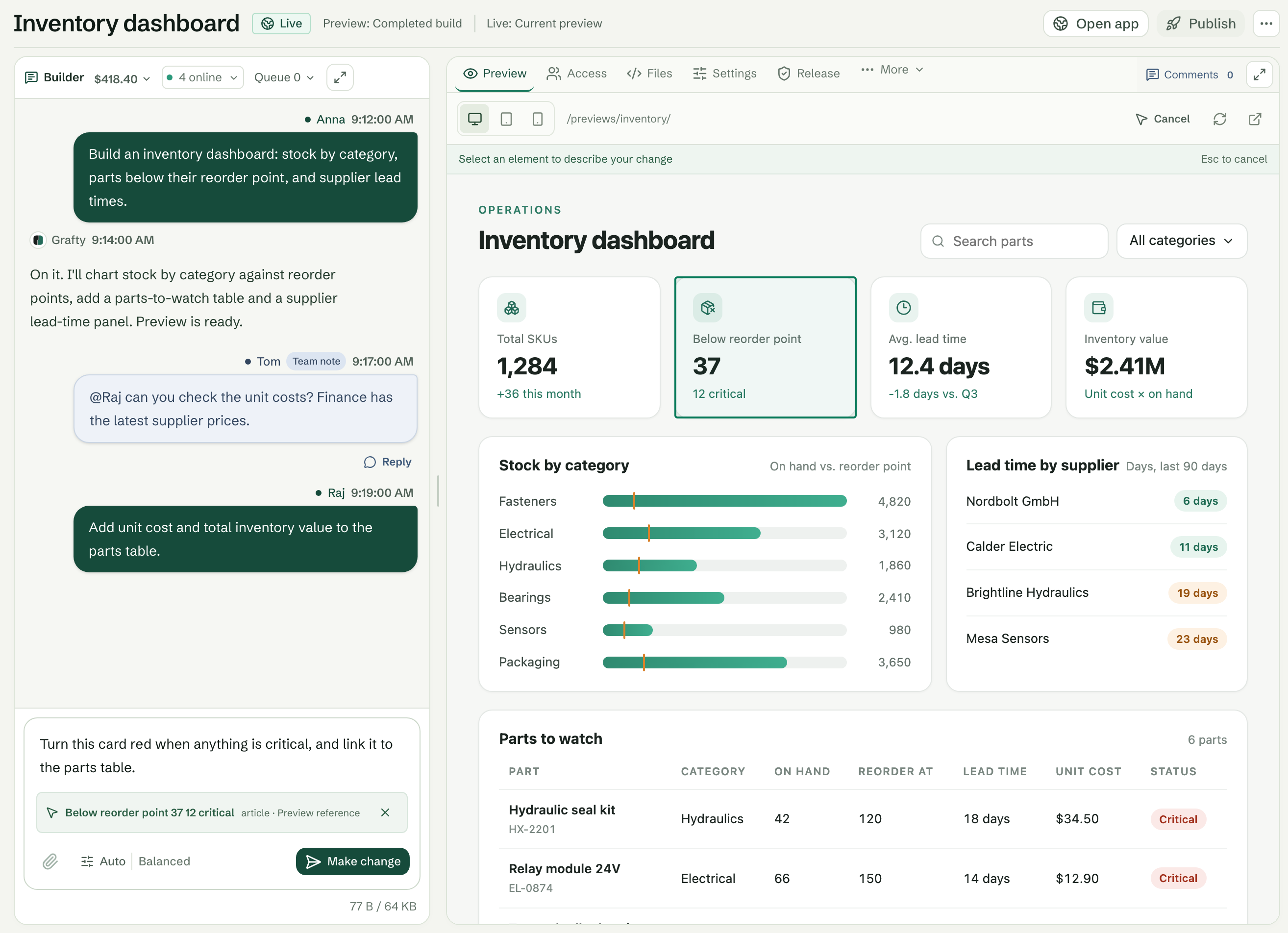Click the Below reorder point box icon

click(x=708, y=308)
